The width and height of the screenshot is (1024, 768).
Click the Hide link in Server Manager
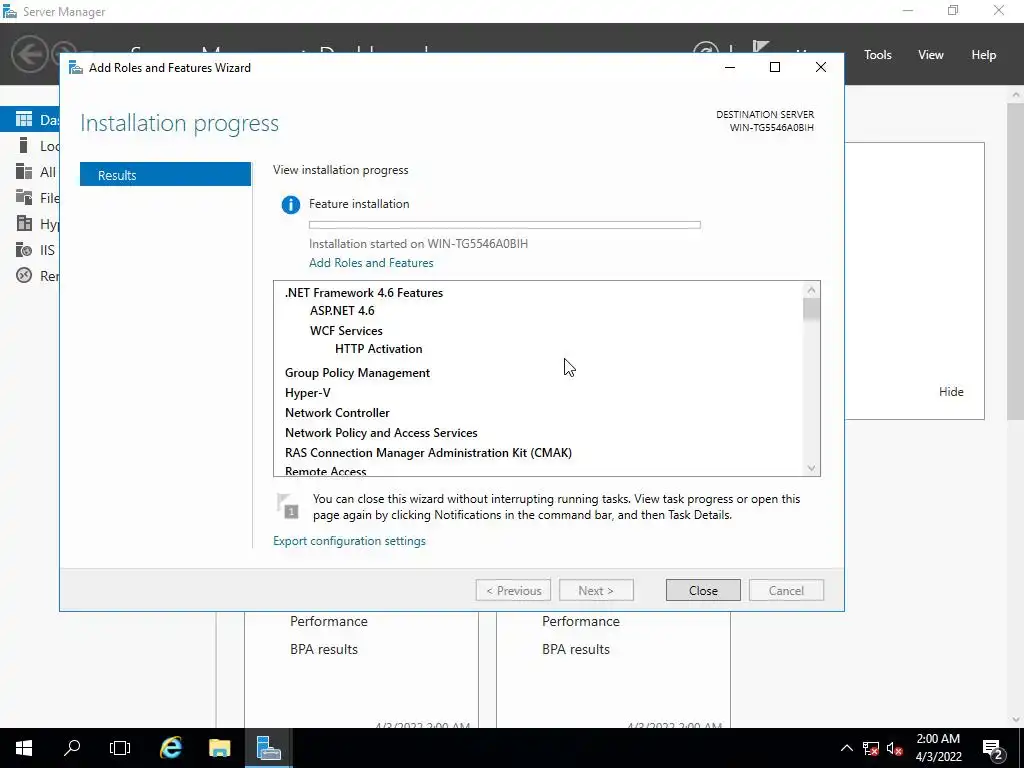click(x=951, y=392)
